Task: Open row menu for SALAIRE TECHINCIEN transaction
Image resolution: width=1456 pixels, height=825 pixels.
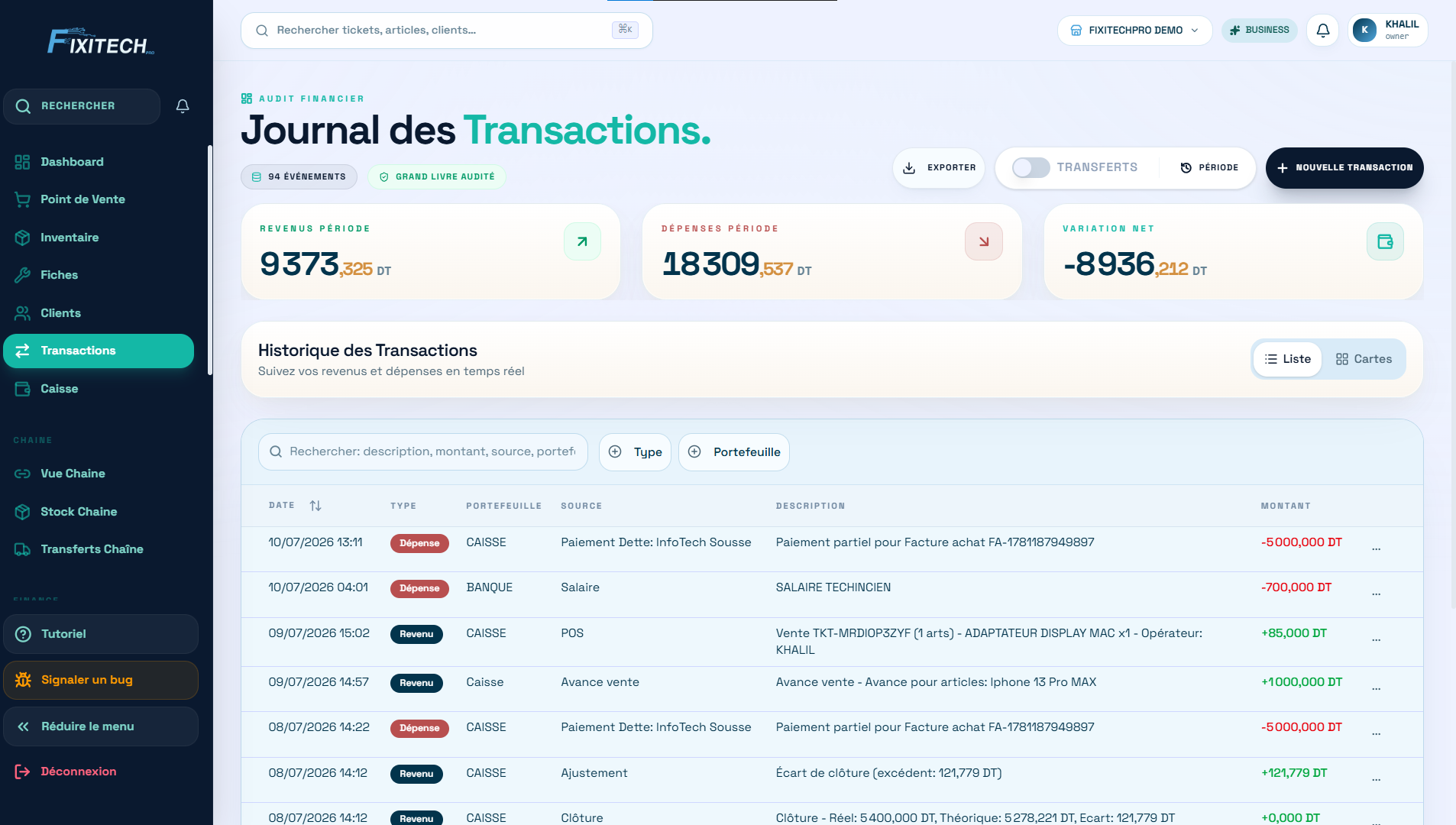Action: pos(1376,594)
